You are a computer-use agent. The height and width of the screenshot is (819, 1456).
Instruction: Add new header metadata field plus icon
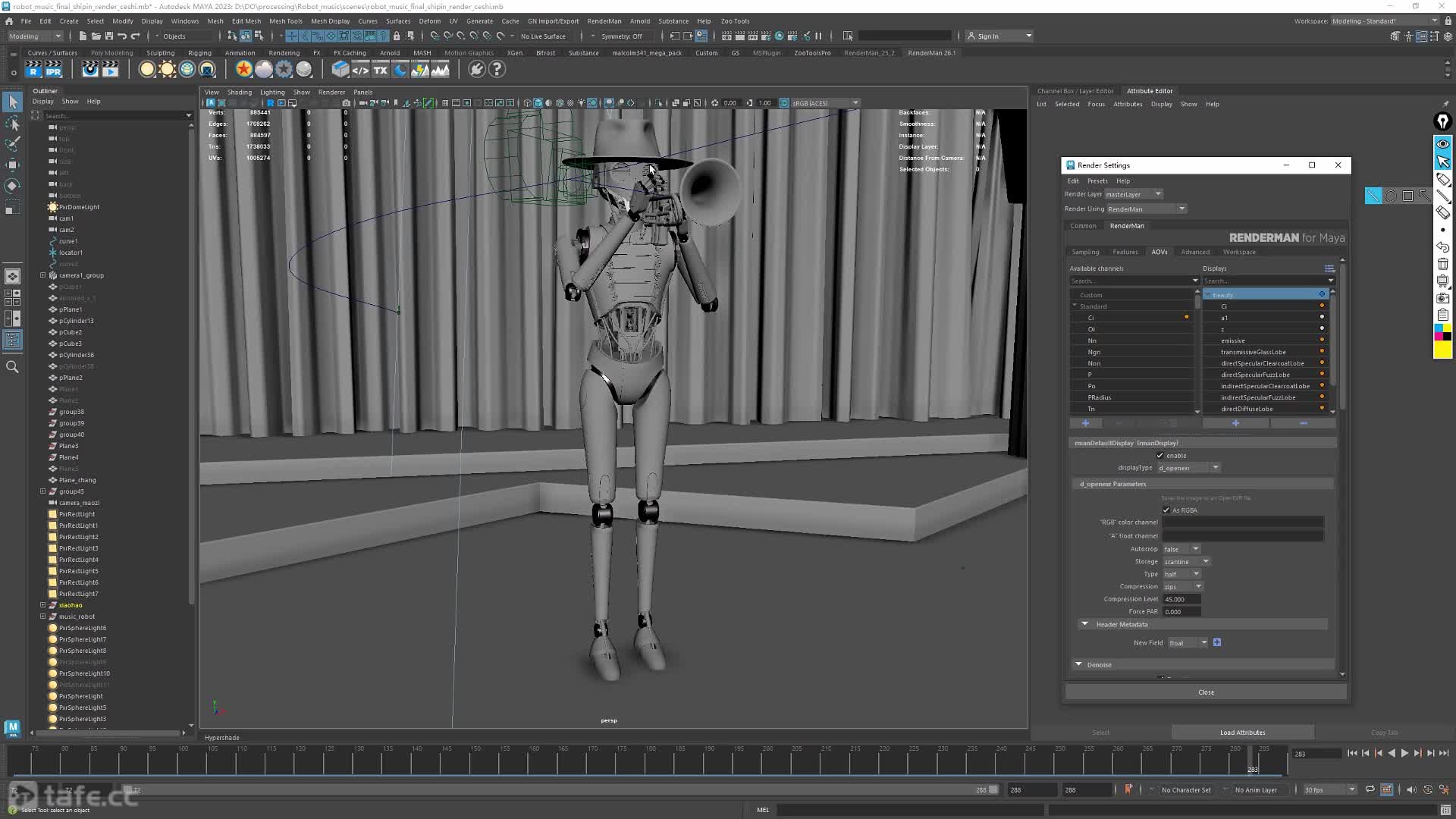1217,642
